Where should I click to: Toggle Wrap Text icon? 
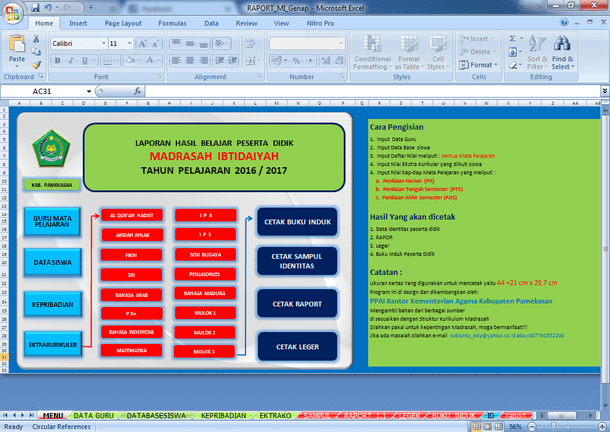[250, 44]
